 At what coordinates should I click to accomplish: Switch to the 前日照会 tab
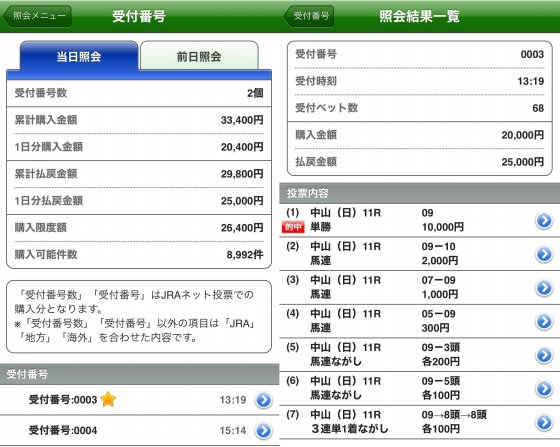[199, 56]
